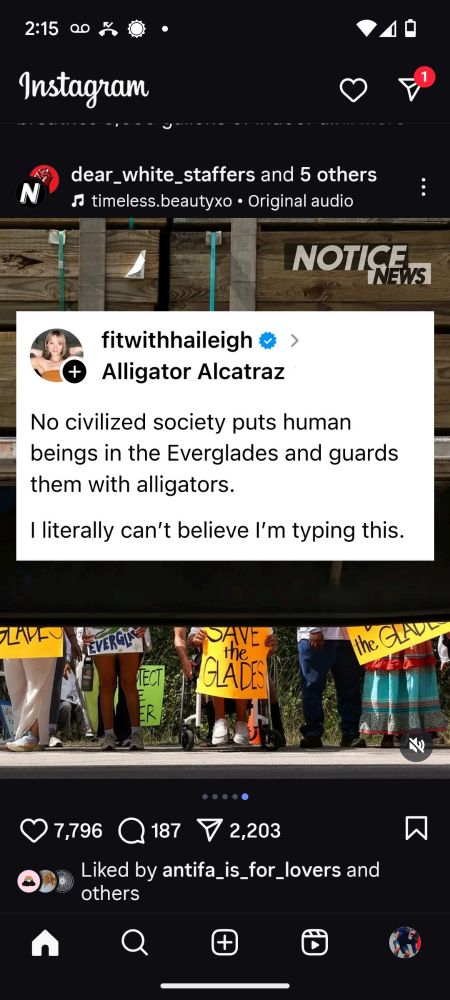The image size is (450, 1000).
Task: Open the Reels tab icon
Action: click(315, 942)
